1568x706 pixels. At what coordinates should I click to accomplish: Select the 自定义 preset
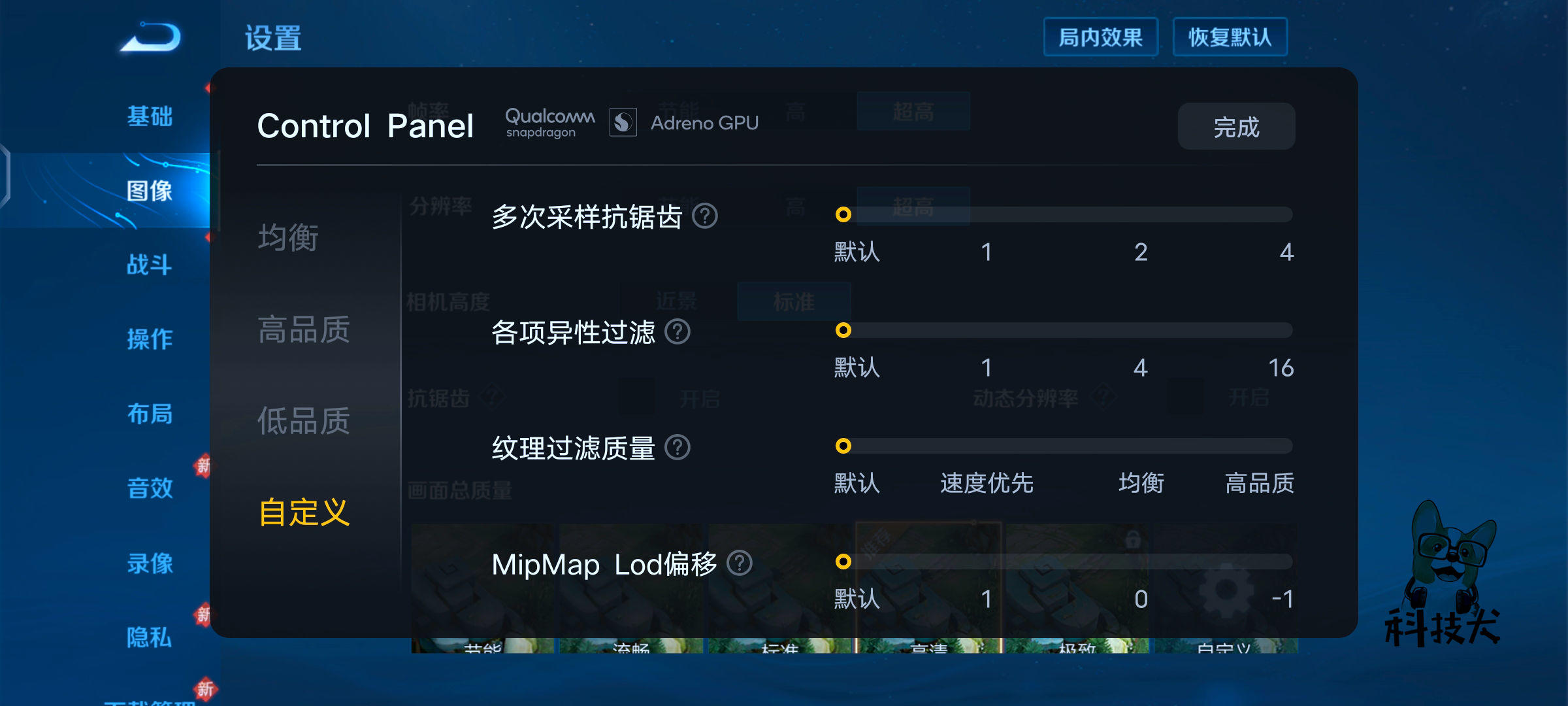(x=304, y=512)
